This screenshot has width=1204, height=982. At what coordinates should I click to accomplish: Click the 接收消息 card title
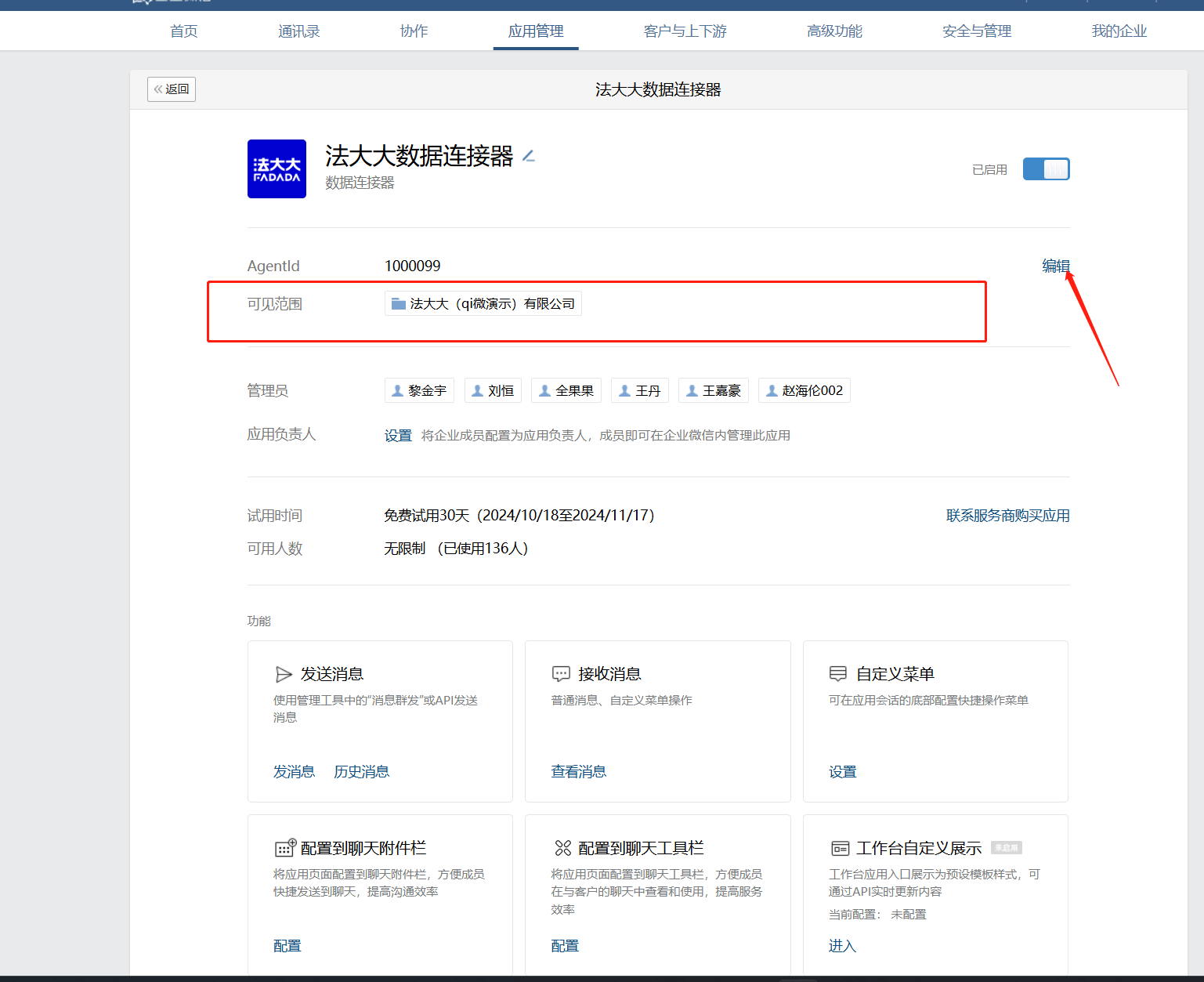(x=609, y=674)
